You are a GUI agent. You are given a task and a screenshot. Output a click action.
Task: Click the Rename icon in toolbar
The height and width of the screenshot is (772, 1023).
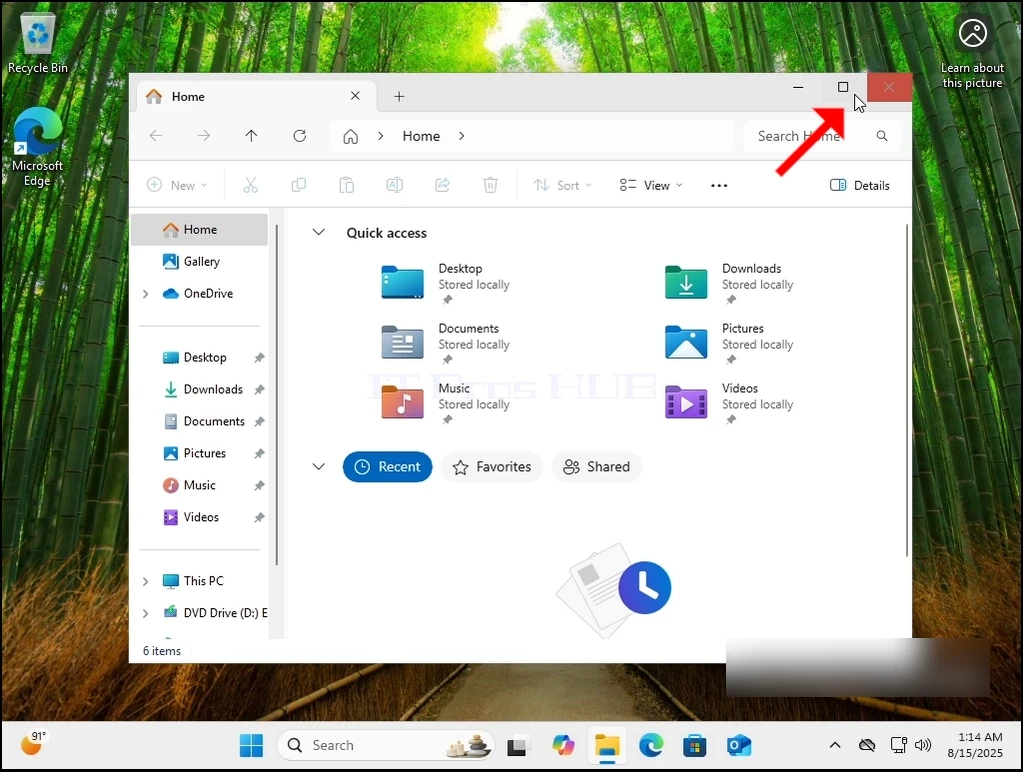395,185
